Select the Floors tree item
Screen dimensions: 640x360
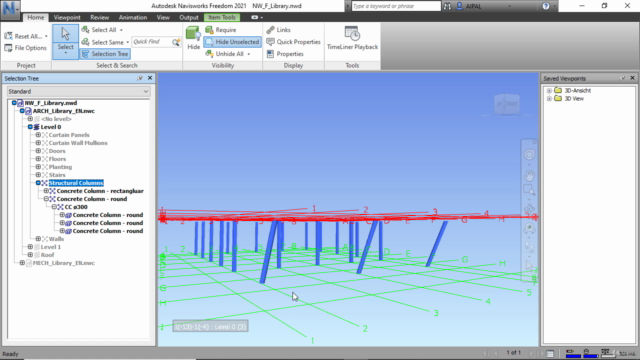point(57,159)
